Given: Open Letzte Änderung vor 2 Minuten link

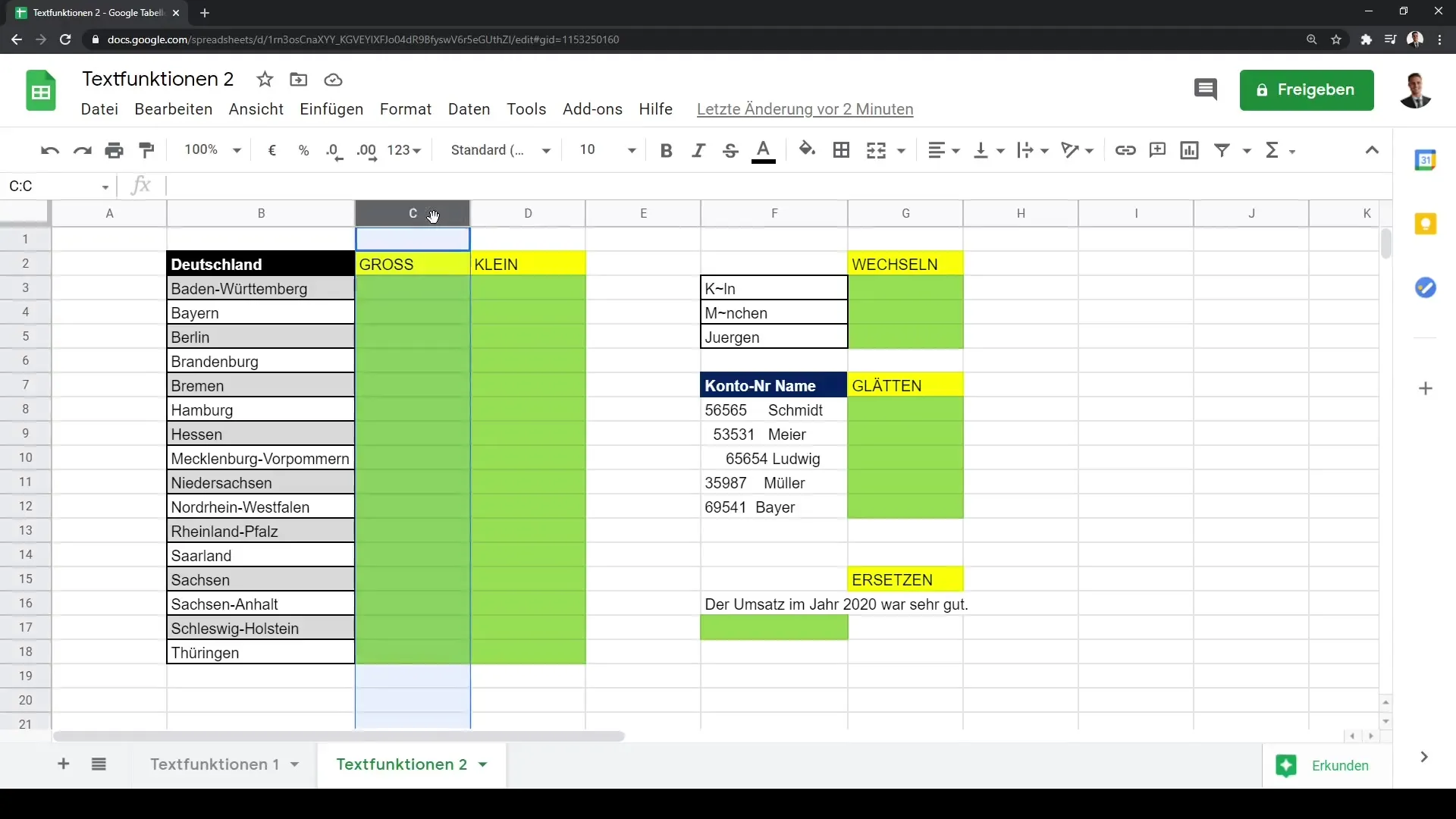Looking at the screenshot, I should point(805,109).
